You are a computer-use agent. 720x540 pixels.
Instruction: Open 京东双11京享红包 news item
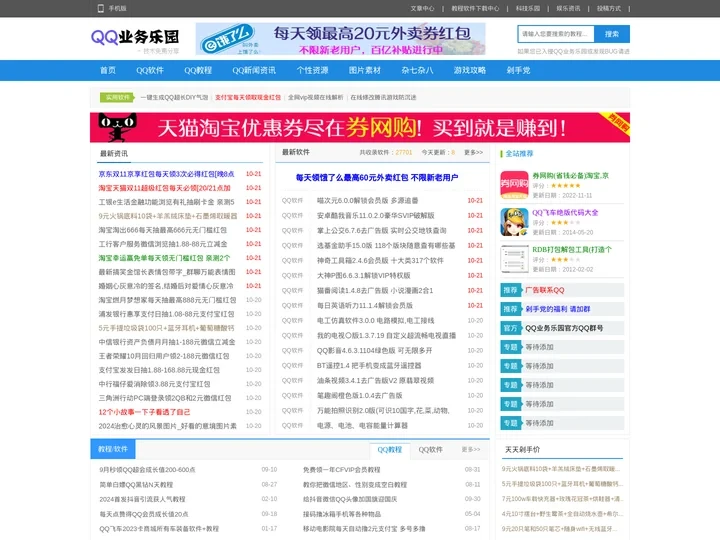[x=166, y=174]
